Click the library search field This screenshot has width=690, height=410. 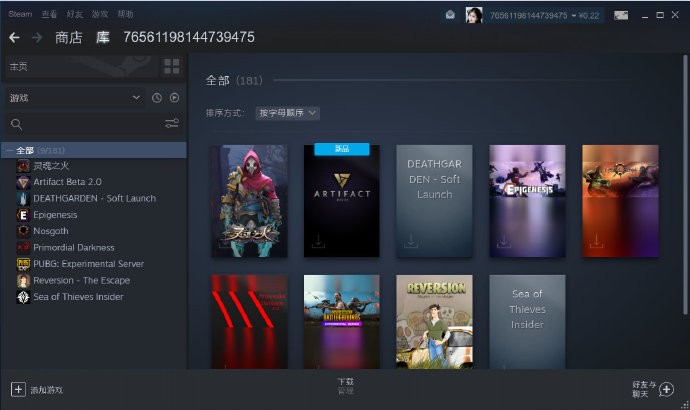[85, 124]
